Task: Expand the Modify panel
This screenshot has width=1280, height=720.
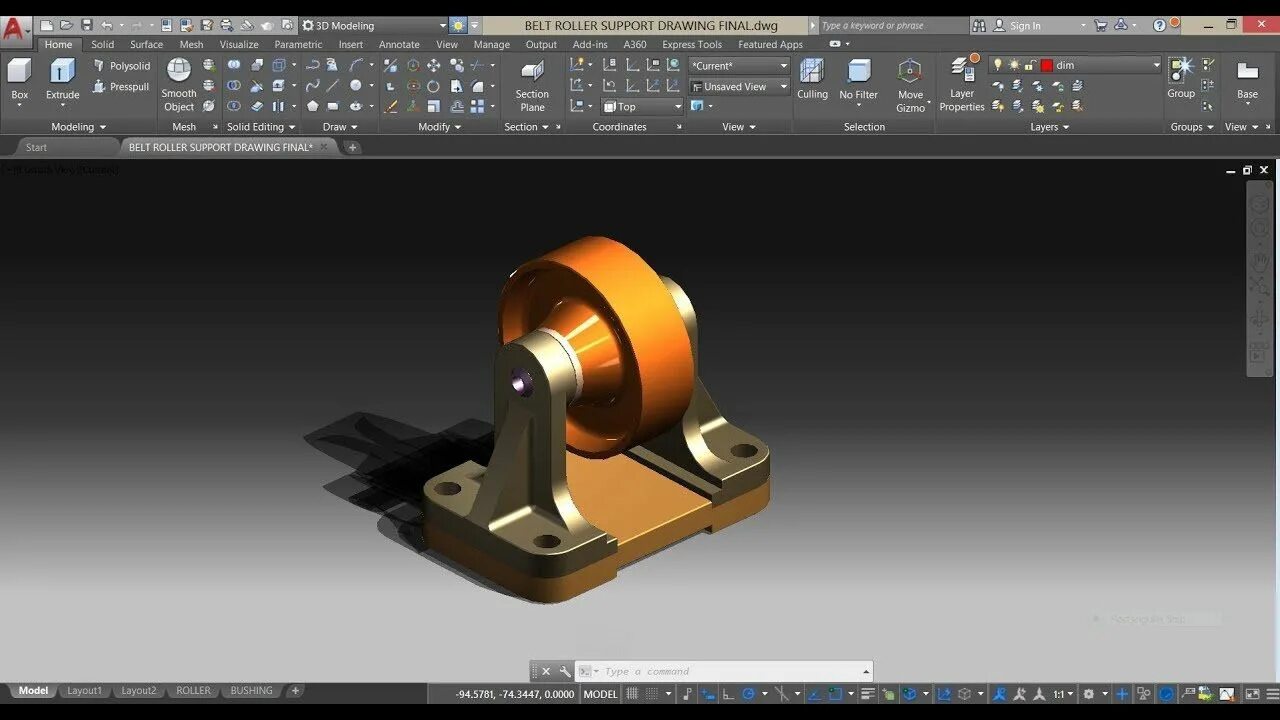Action: (440, 127)
